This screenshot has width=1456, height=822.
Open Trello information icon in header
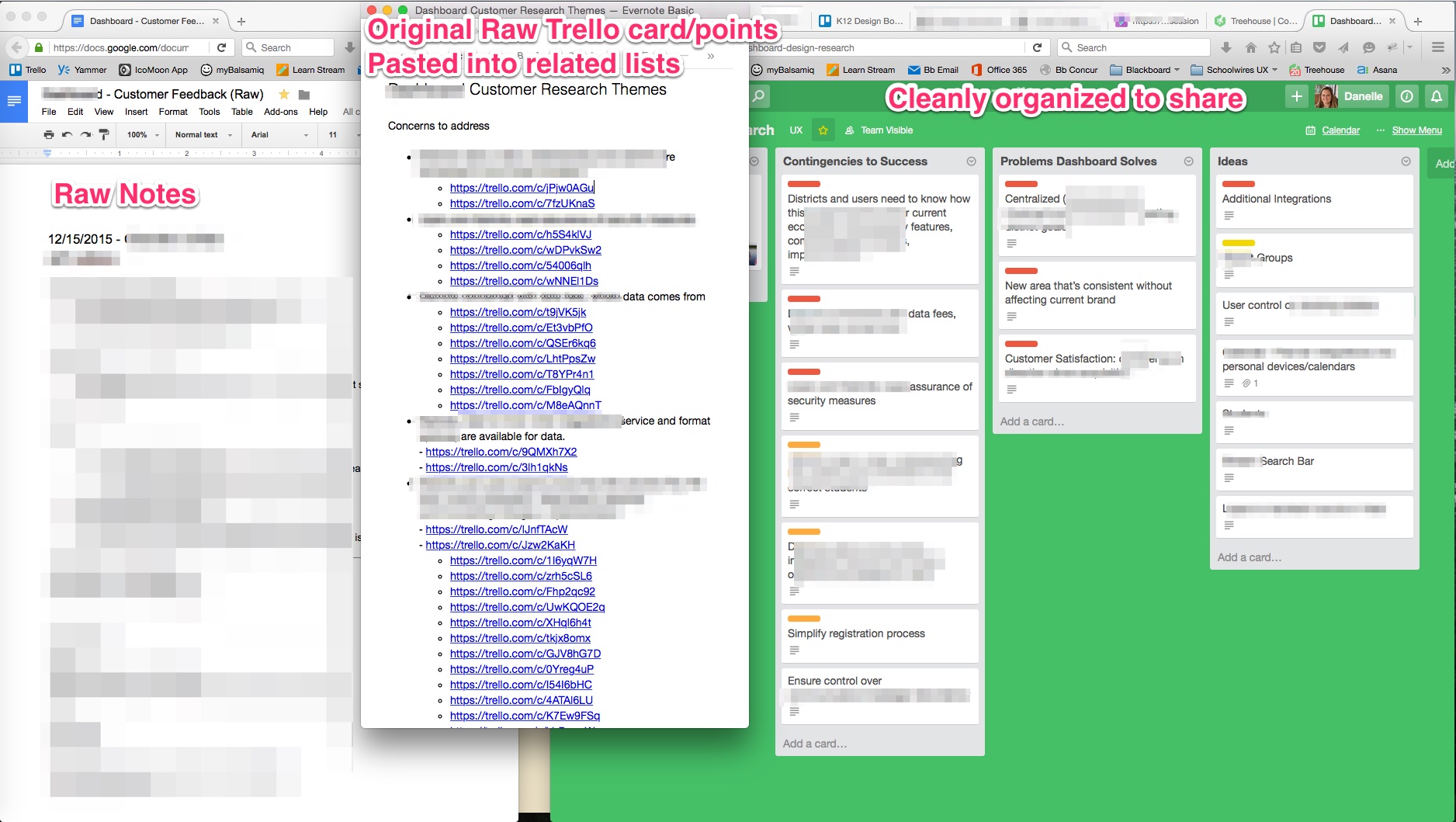(x=1406, y=96)
